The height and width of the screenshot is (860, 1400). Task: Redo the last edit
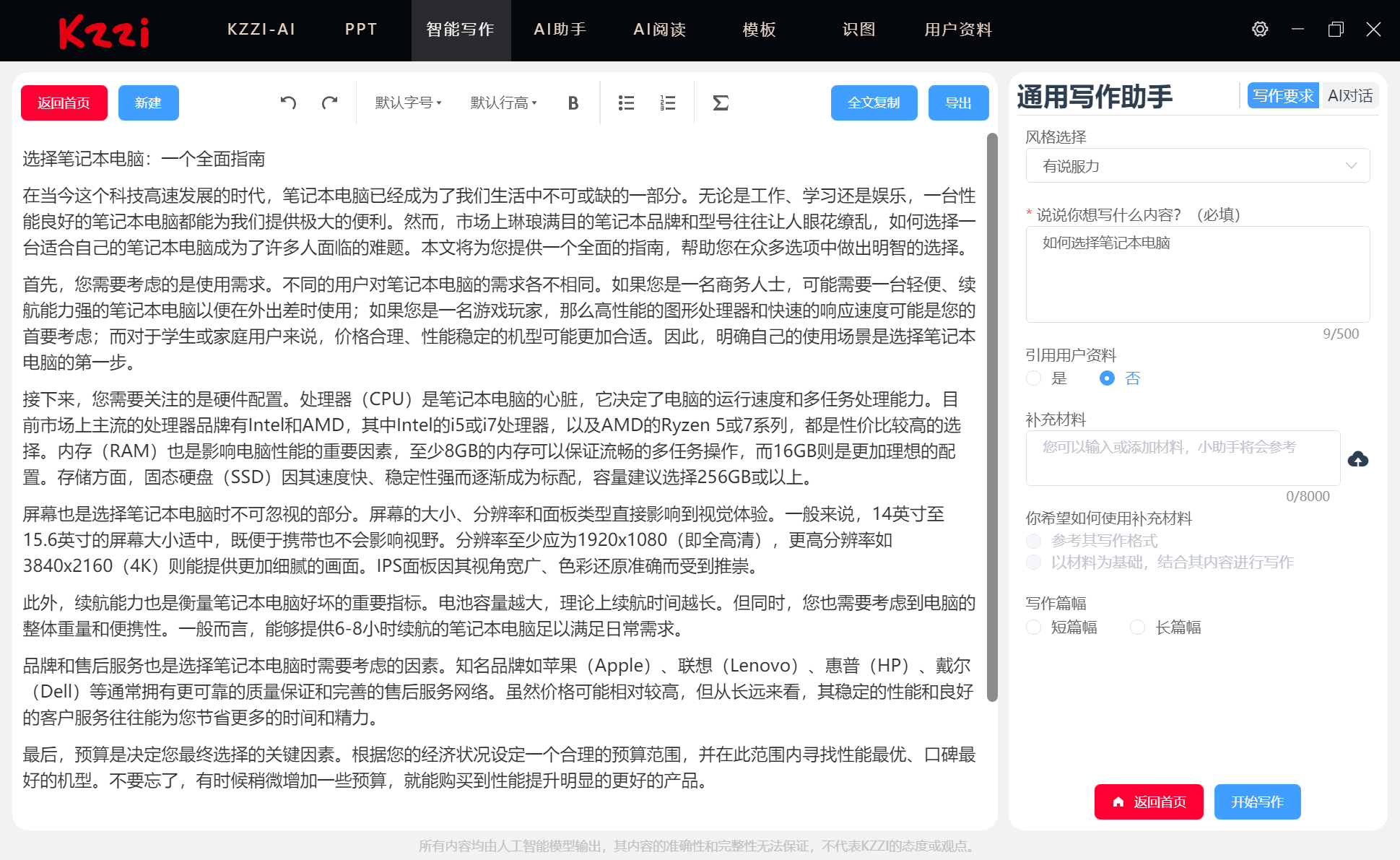pyautogui.click(x=330, y=103)
